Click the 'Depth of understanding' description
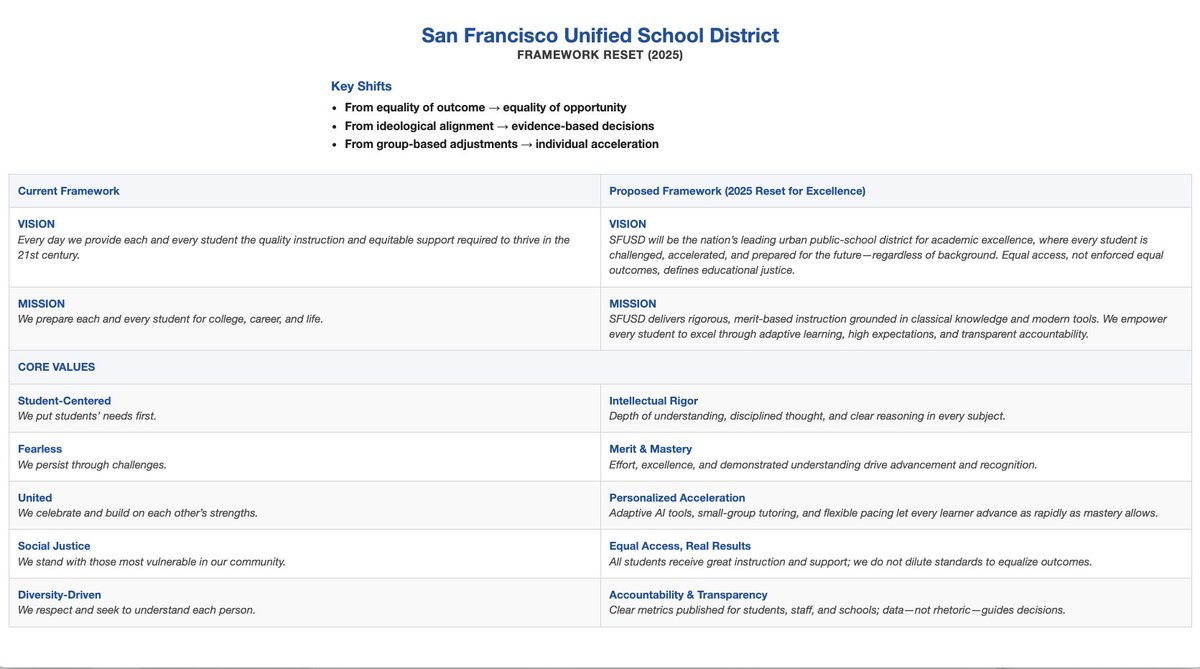The height and width of the screenshot is (669, 1200). [x=807, y=416]
